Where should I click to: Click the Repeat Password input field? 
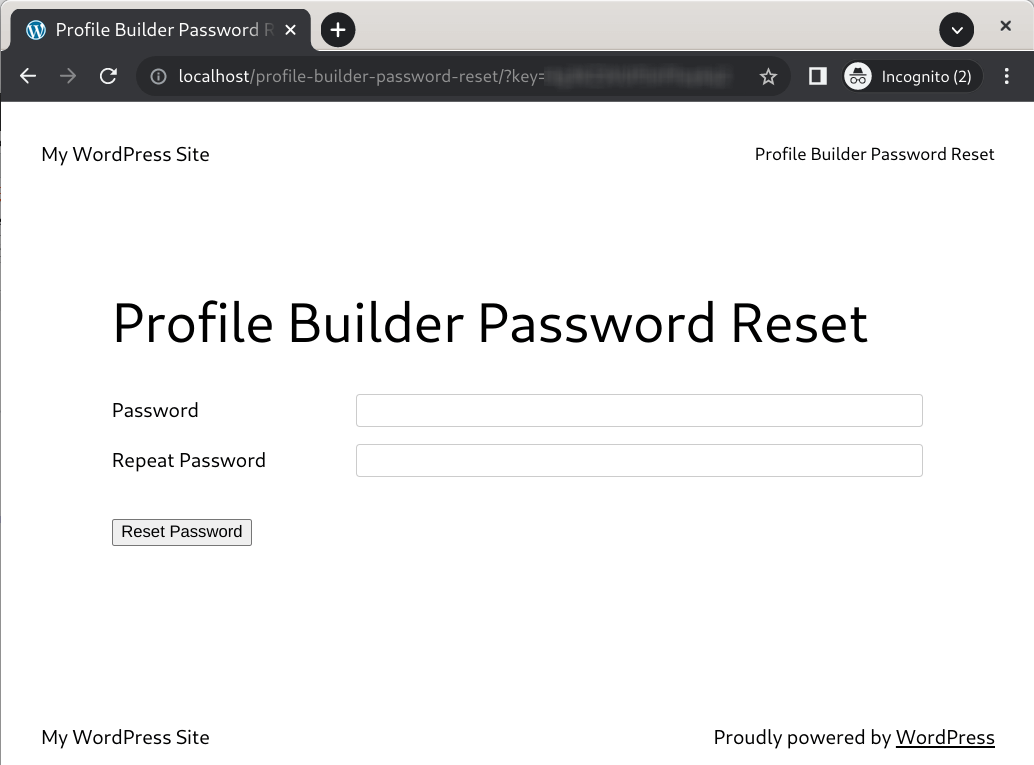639,460
